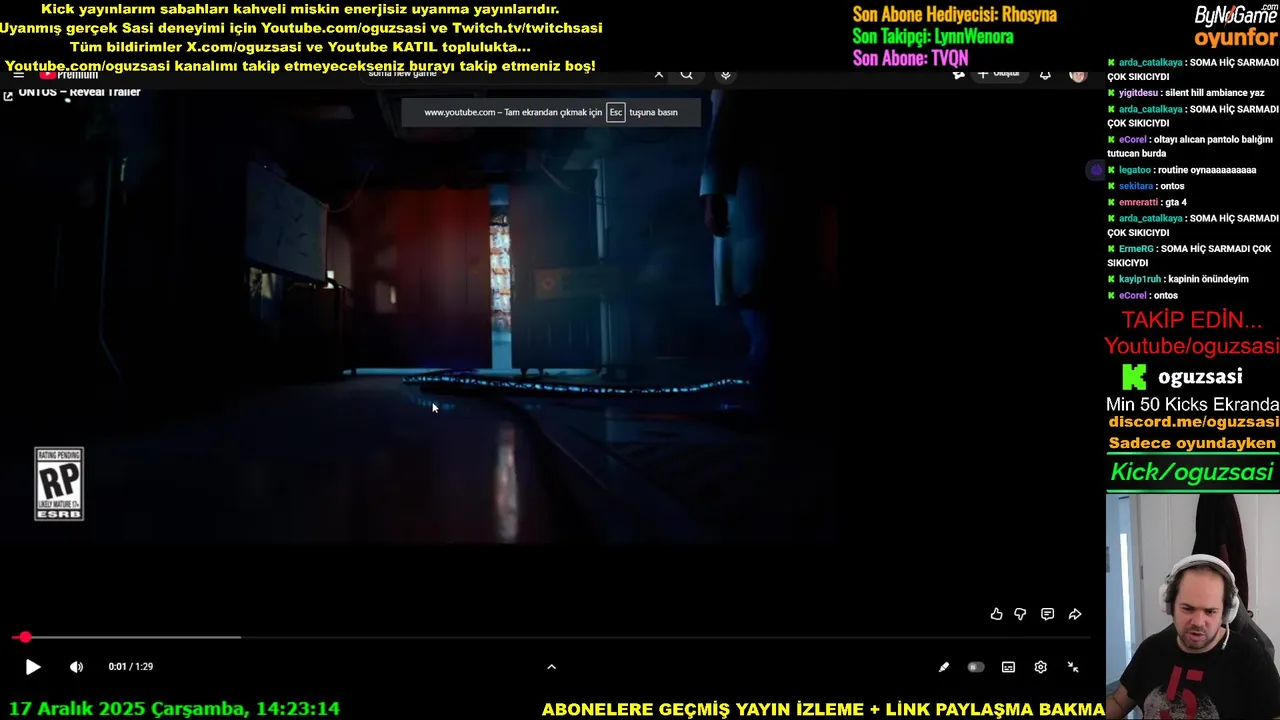Open the notifications bell
Screen dimensions: 1280x720
[x=1045, y=74]
